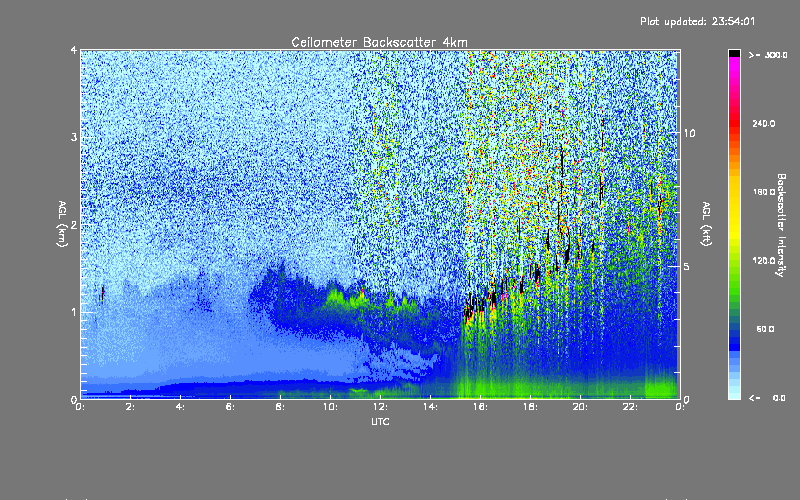Click the "4:" hour tick label
Screen dimensions: 800x500
[x=181, y=407]
